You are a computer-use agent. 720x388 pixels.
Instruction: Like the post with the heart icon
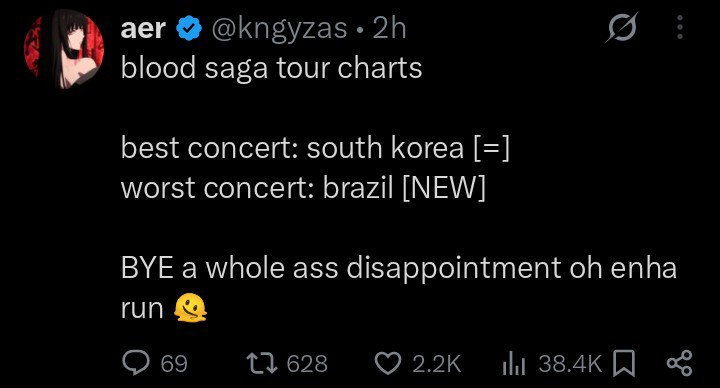click(388, 363)
